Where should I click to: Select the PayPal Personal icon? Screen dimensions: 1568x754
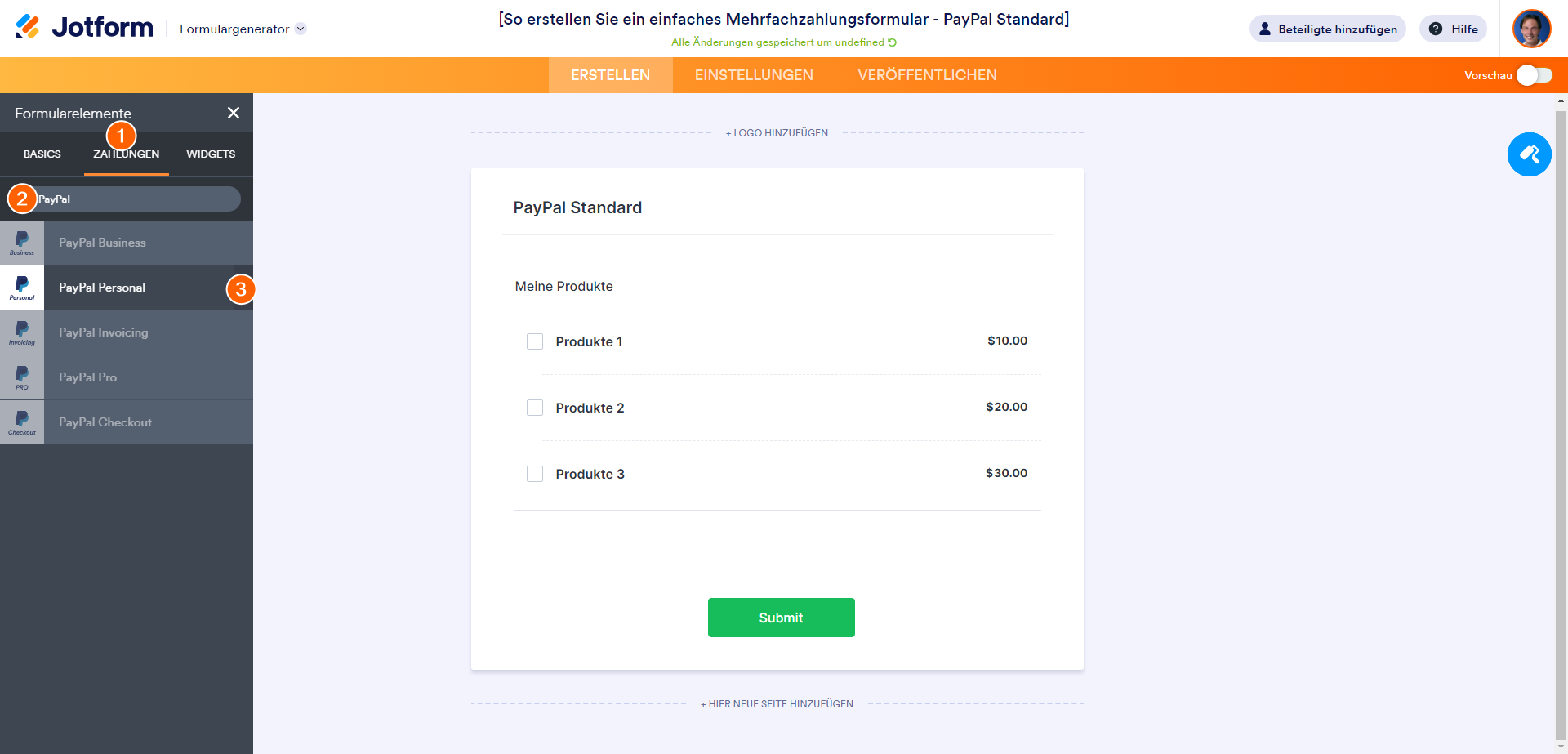22,288
